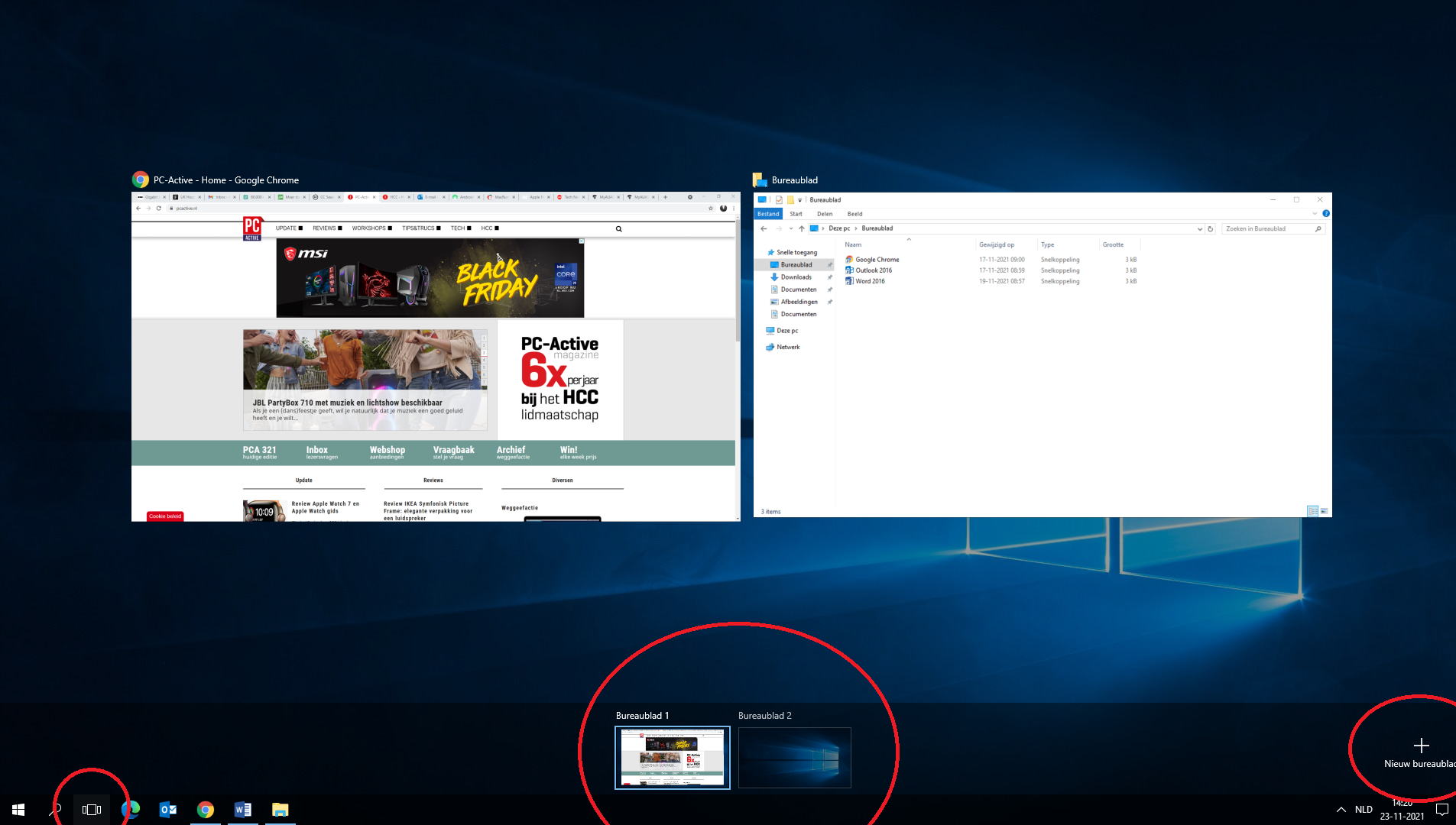
Task: Select Netwerk in navigation pane
Action: point(788,347)
